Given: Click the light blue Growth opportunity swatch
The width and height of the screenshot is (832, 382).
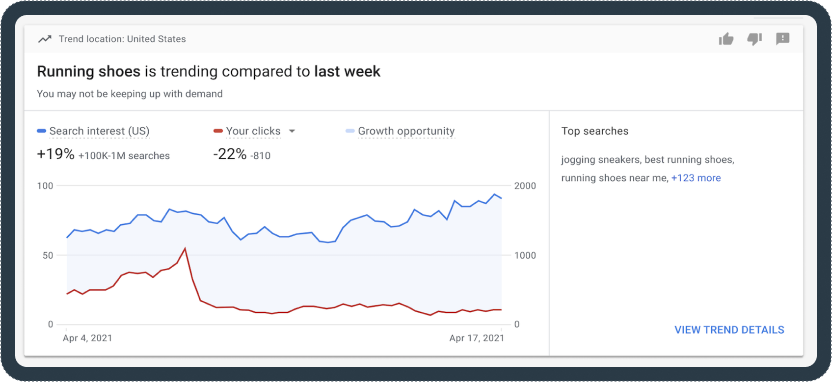Looking at the screenshot, I should (x=350, y=131).
